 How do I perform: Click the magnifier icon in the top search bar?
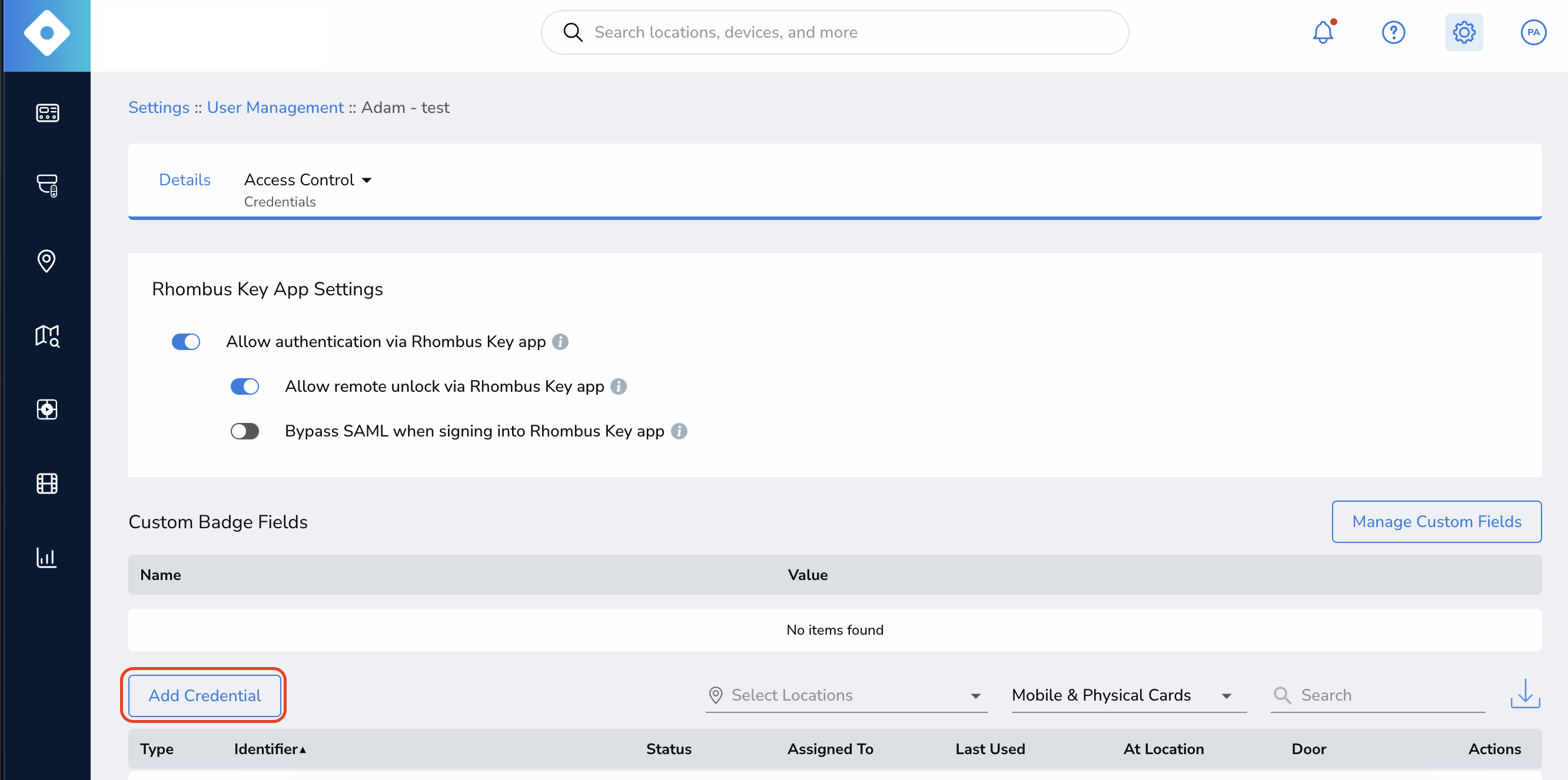pyautogui.click(x=573, y=32)
